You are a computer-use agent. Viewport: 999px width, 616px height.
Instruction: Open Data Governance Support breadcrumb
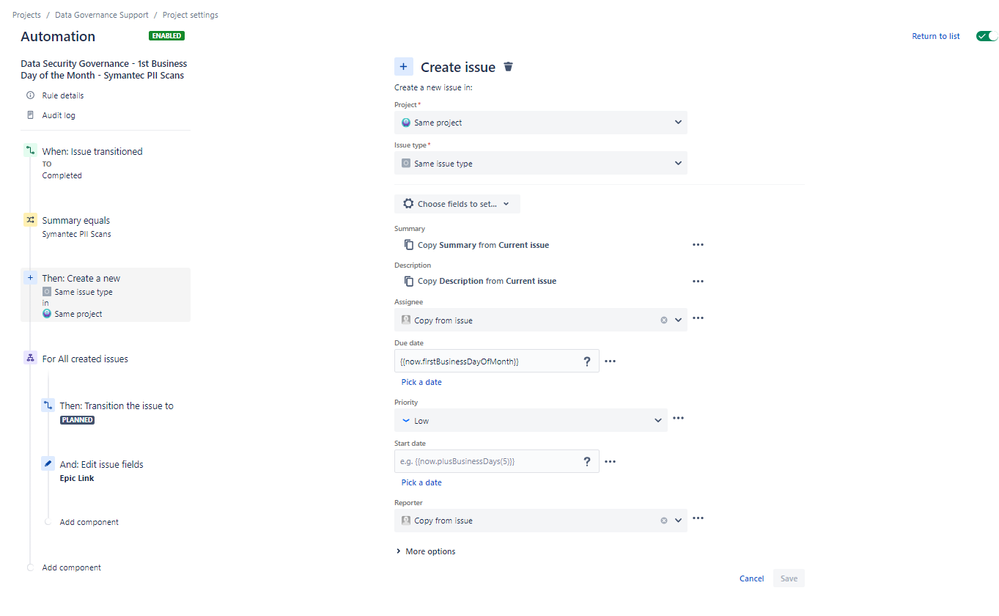click(101, 15)
